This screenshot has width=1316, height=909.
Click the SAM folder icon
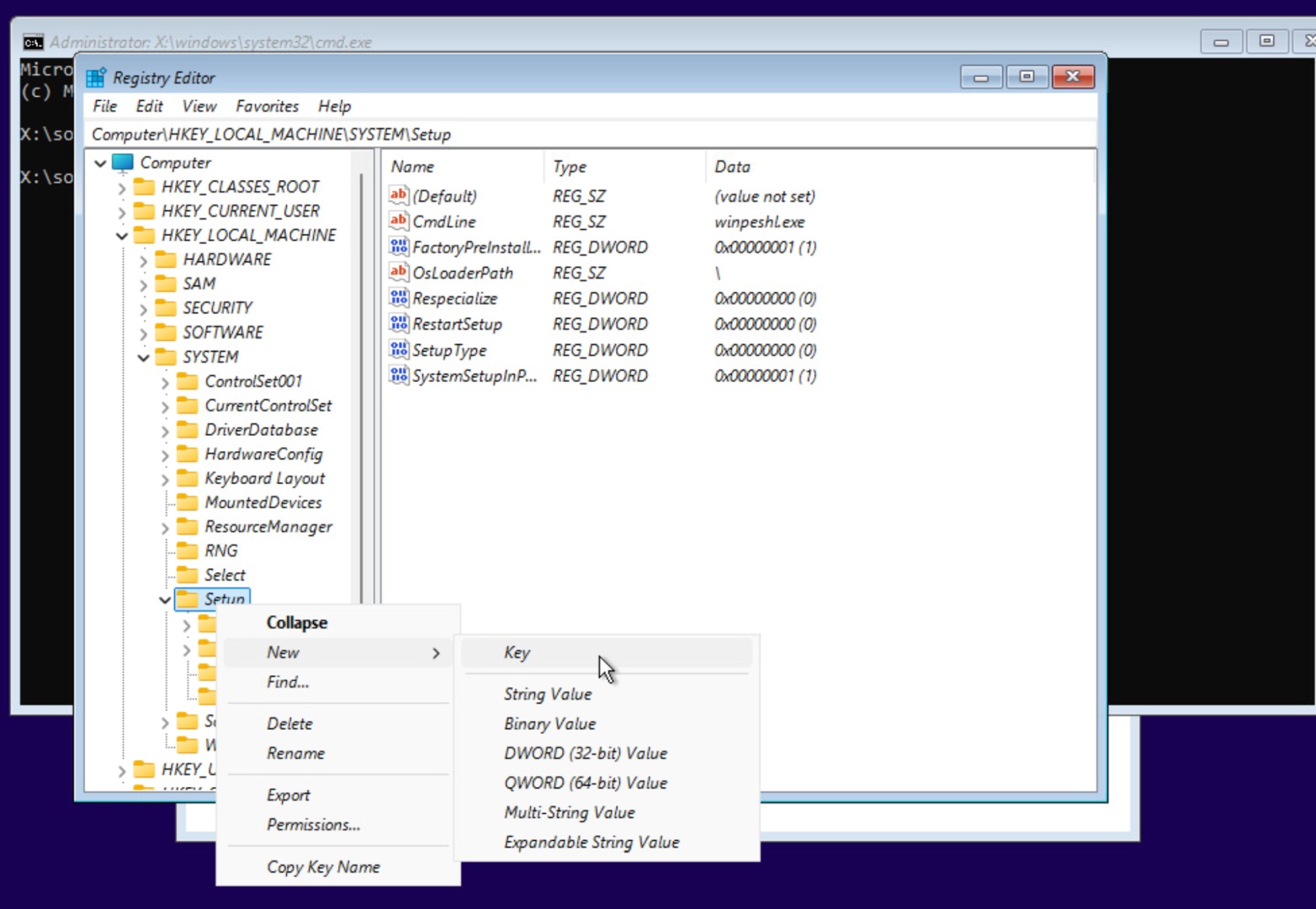click(x=167, y=284)
